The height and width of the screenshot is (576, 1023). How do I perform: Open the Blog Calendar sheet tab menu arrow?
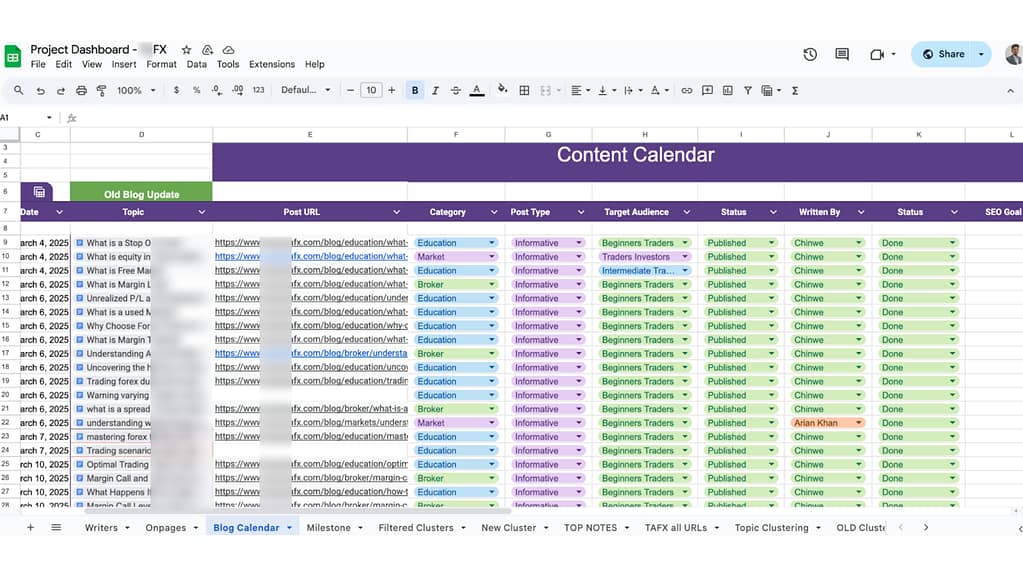click(290, 527)
